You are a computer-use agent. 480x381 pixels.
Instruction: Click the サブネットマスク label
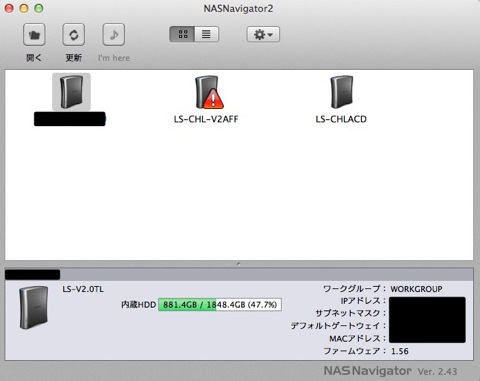click(350, 313)
